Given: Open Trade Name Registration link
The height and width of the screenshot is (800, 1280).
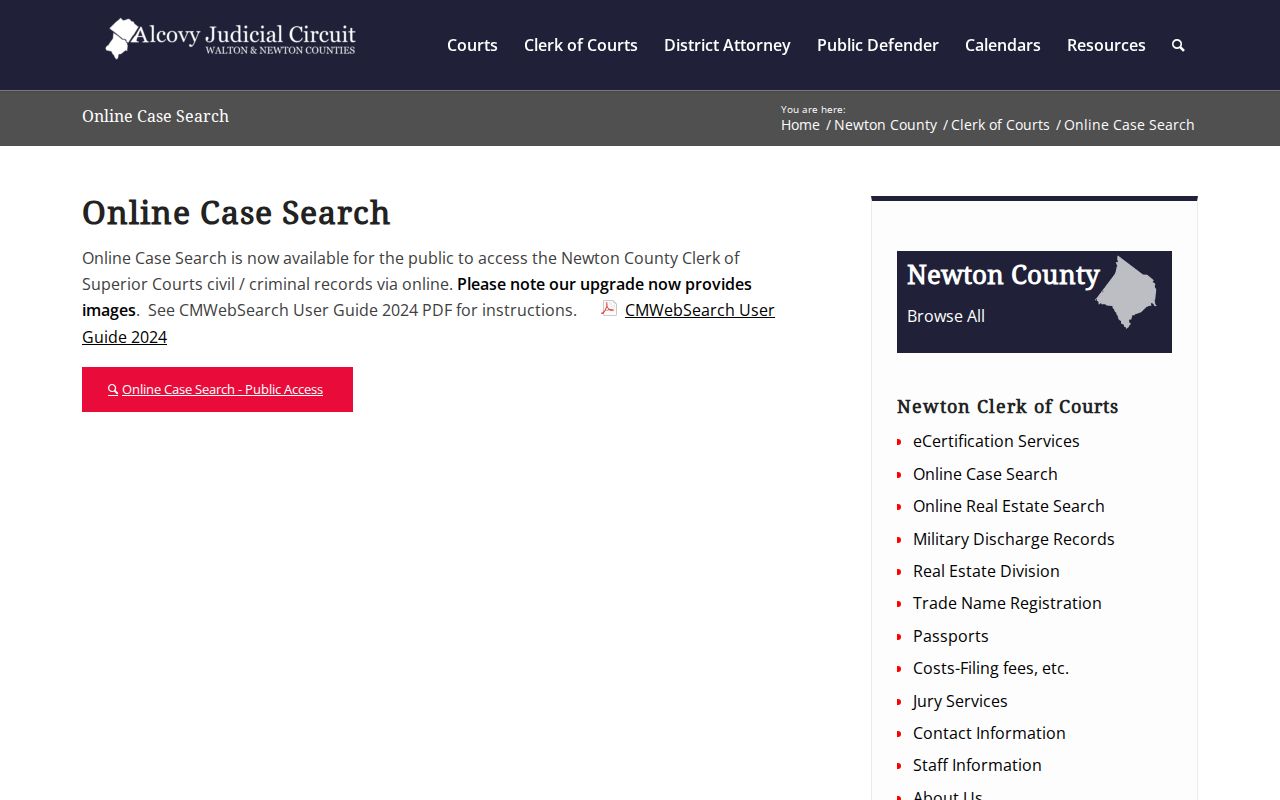Looking at the screenshot, I should (1007, 603).
